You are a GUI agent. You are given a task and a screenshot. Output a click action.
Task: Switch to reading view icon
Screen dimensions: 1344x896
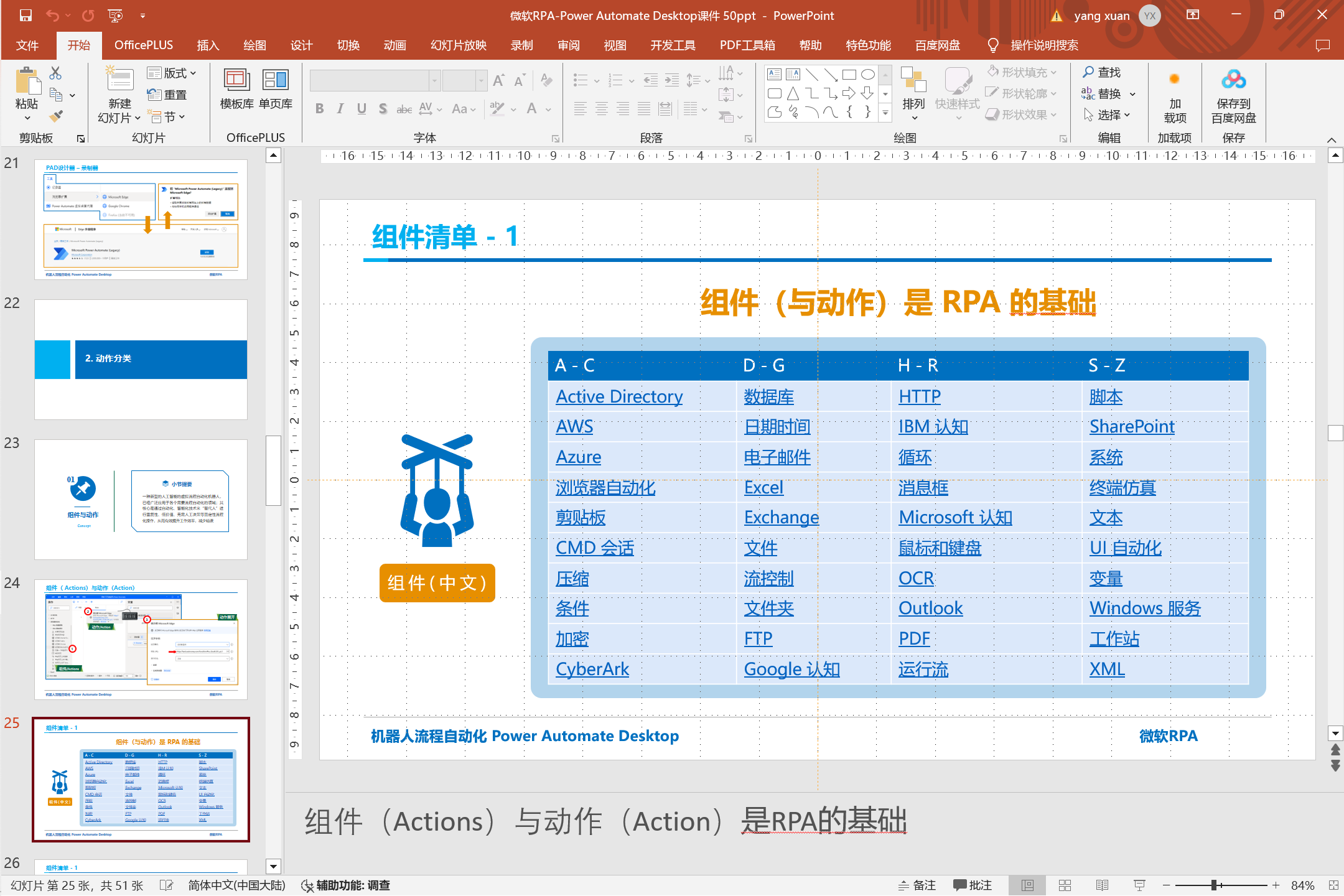tap(1102, 885)
